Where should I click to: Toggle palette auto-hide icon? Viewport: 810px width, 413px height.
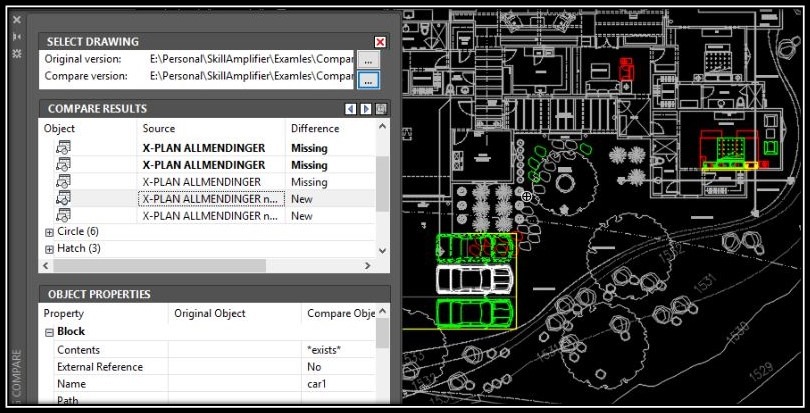pos(17,37)
